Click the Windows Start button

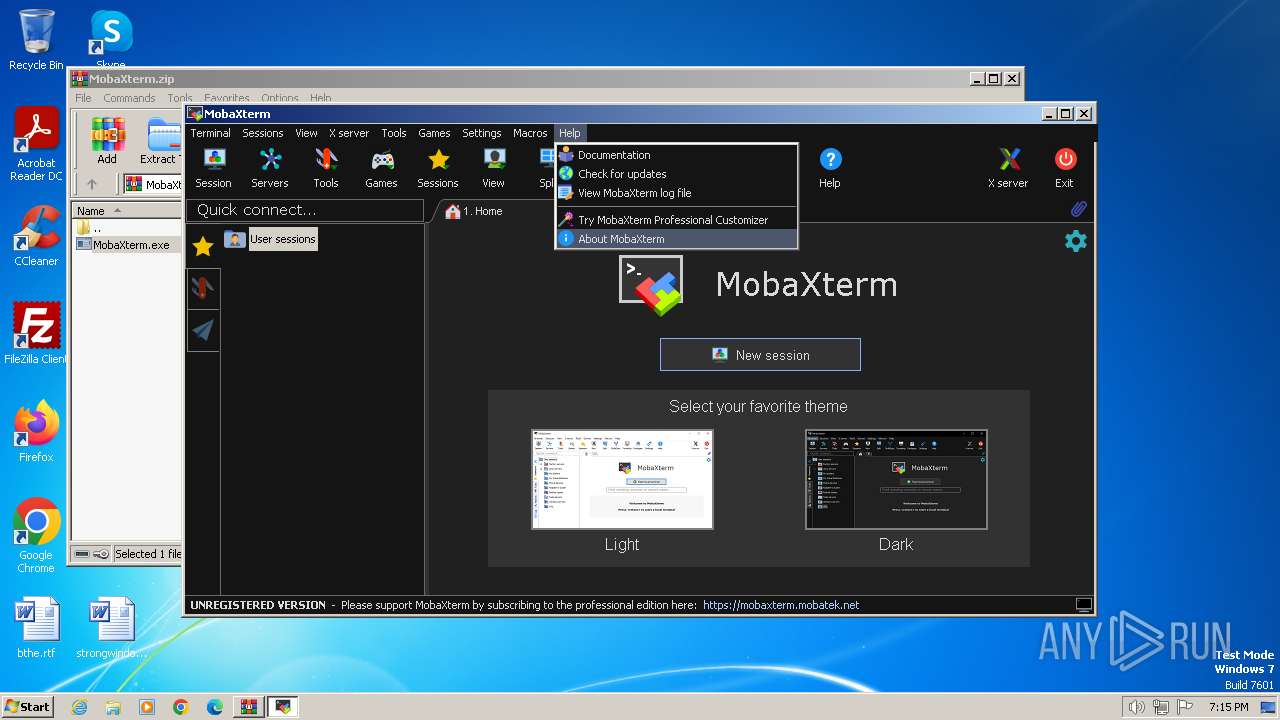28,707
